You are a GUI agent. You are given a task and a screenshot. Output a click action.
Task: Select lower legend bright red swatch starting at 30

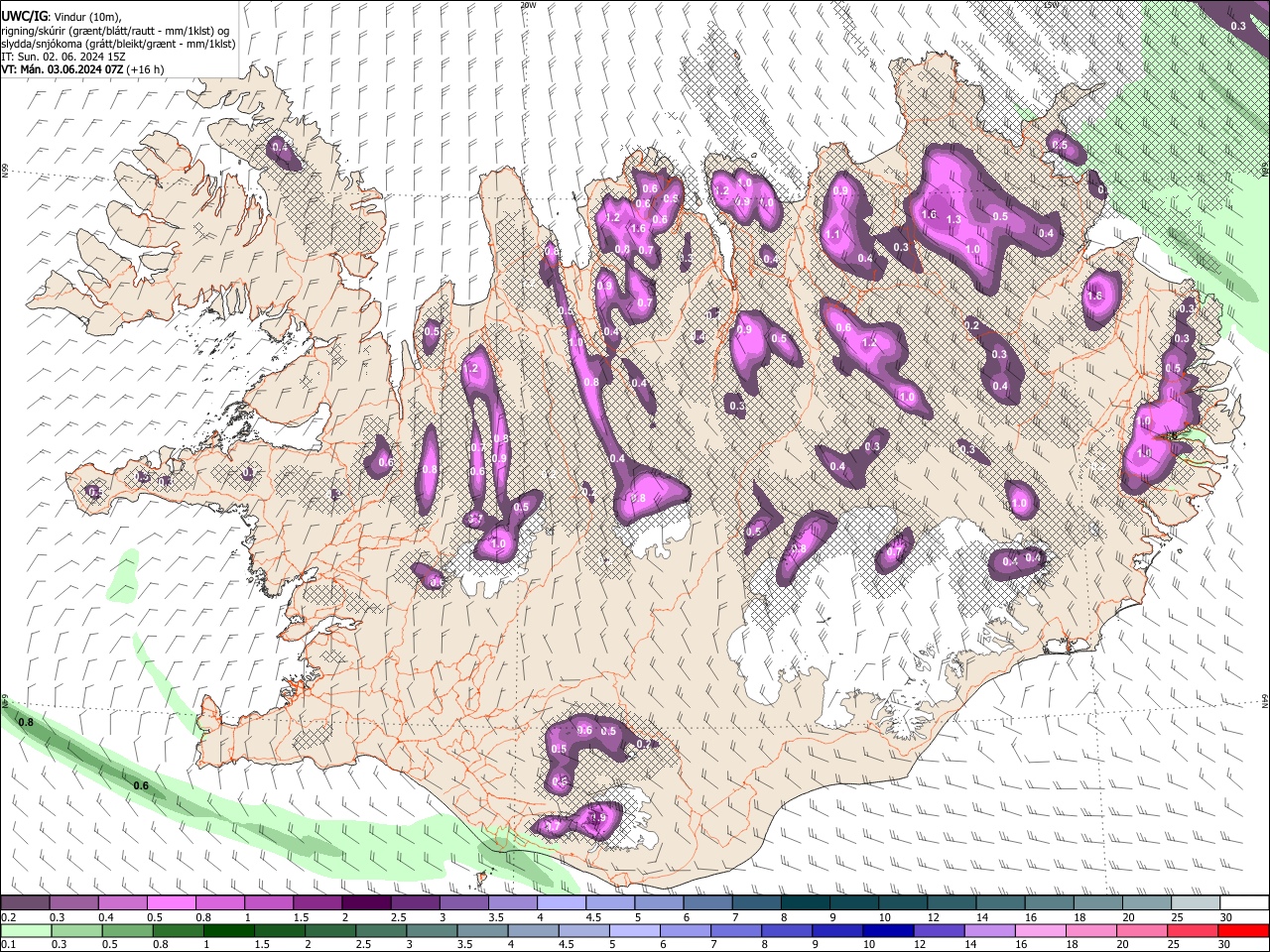[1244, 930]
